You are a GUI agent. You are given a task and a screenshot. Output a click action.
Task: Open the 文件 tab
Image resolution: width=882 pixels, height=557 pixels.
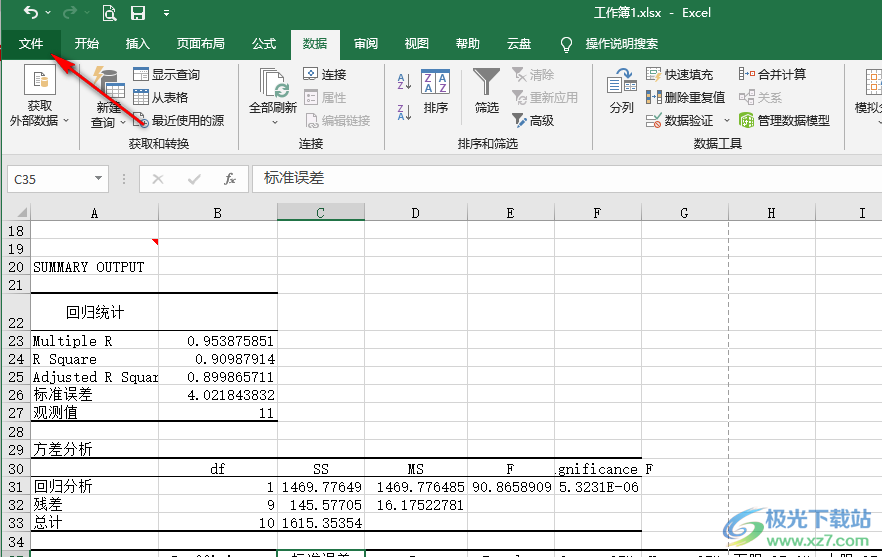point(31,44)
